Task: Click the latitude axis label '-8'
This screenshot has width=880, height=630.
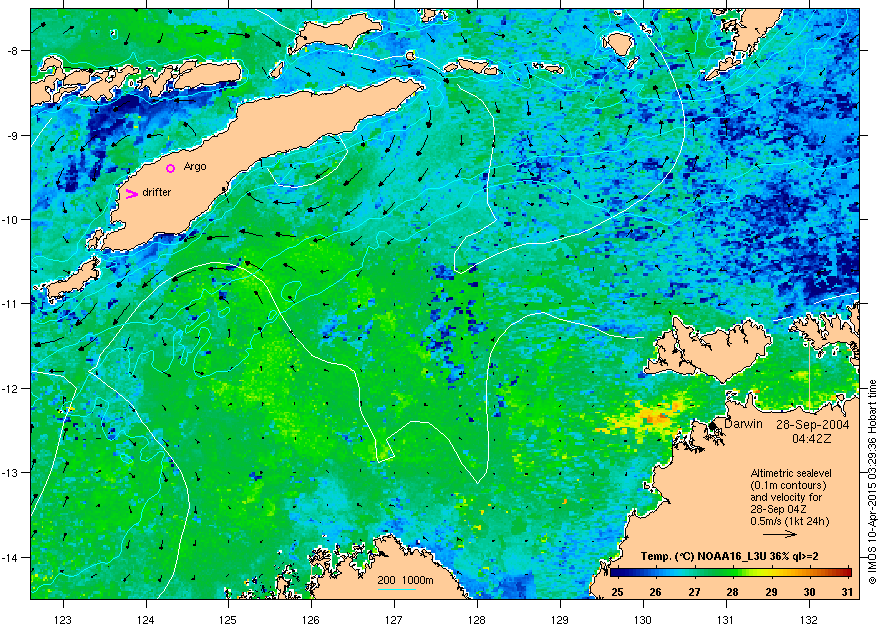Action: (12, 50)
